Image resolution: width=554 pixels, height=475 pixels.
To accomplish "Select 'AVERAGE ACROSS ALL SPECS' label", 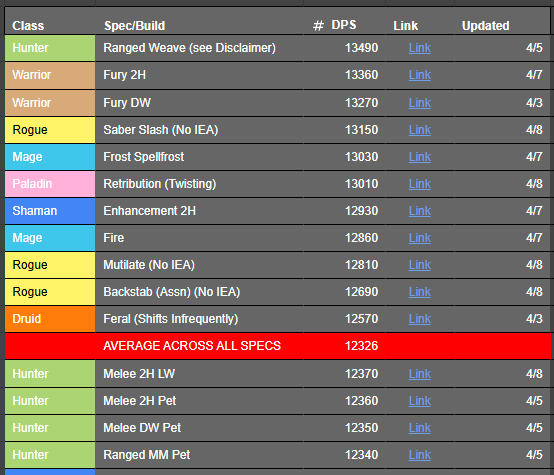I will pyautogui.click(x=192, y=346).
